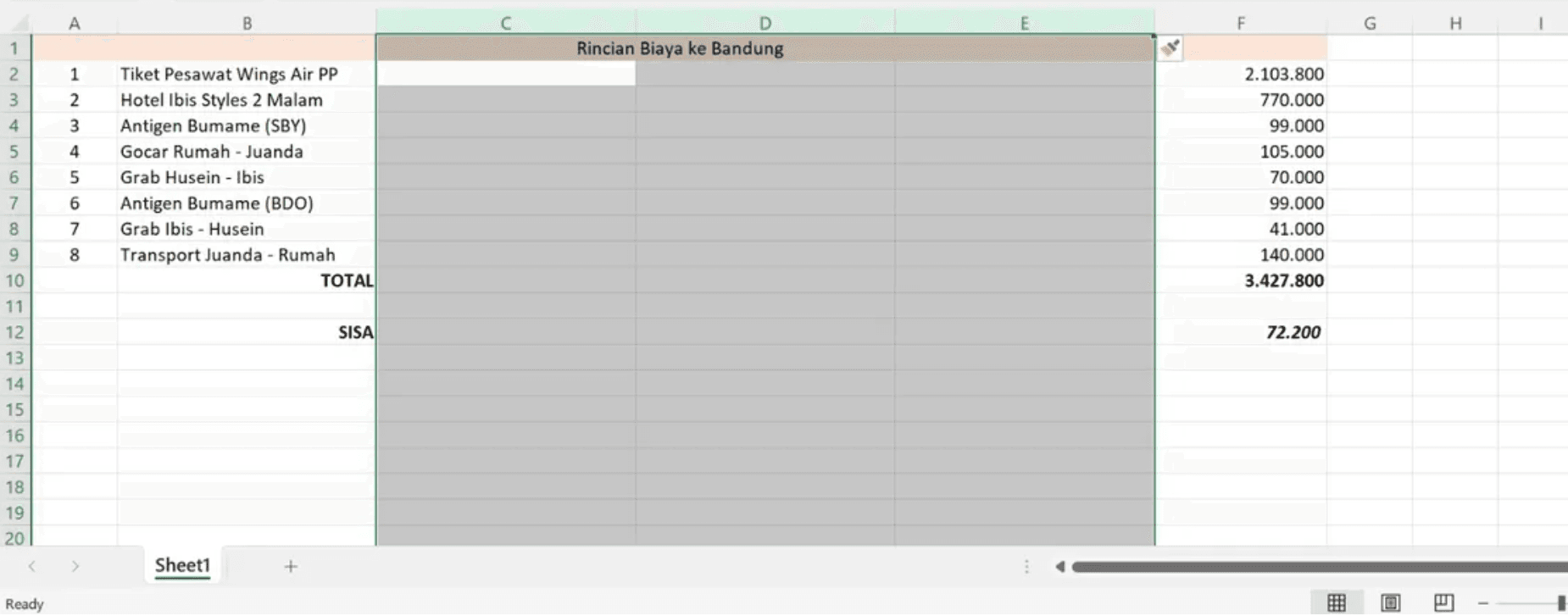Click the 'TOTAL' label cell

[247, 280]
